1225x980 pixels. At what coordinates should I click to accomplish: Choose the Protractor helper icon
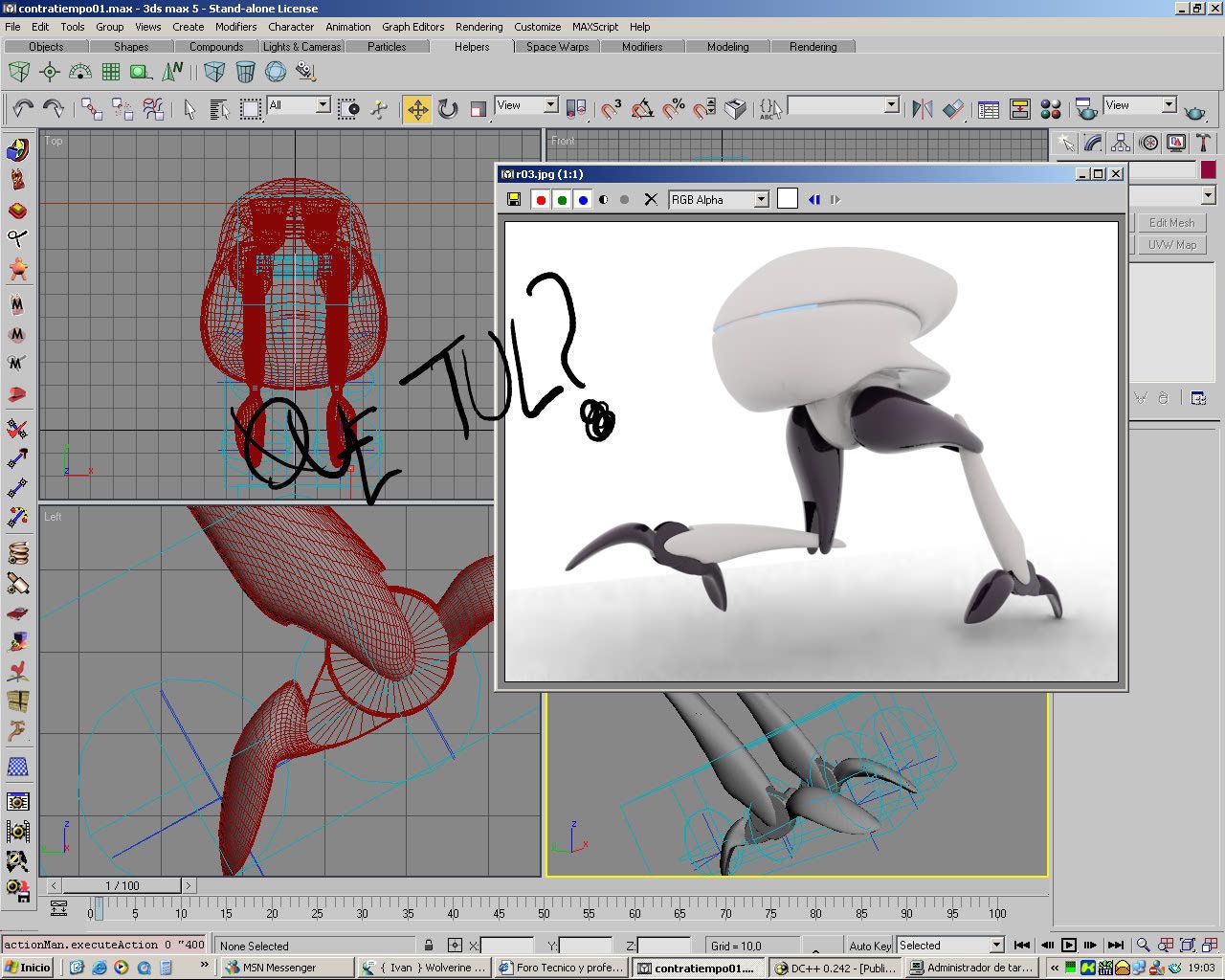point(80,72)
